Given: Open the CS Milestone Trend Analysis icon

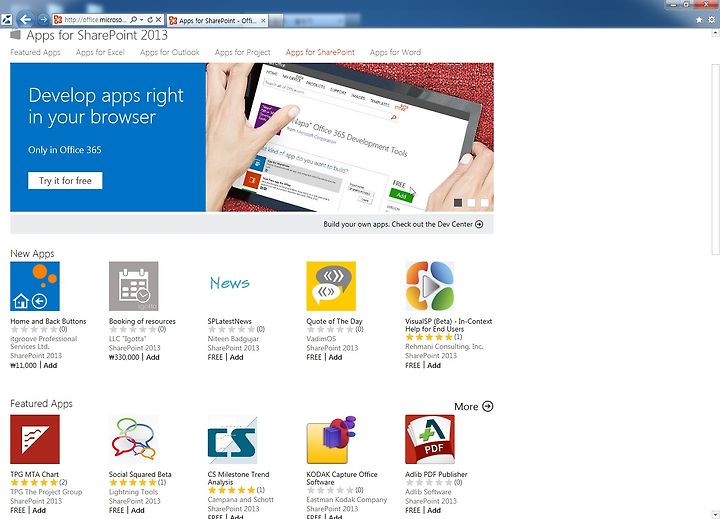Looking at the screenshot, I should (232, 439).
